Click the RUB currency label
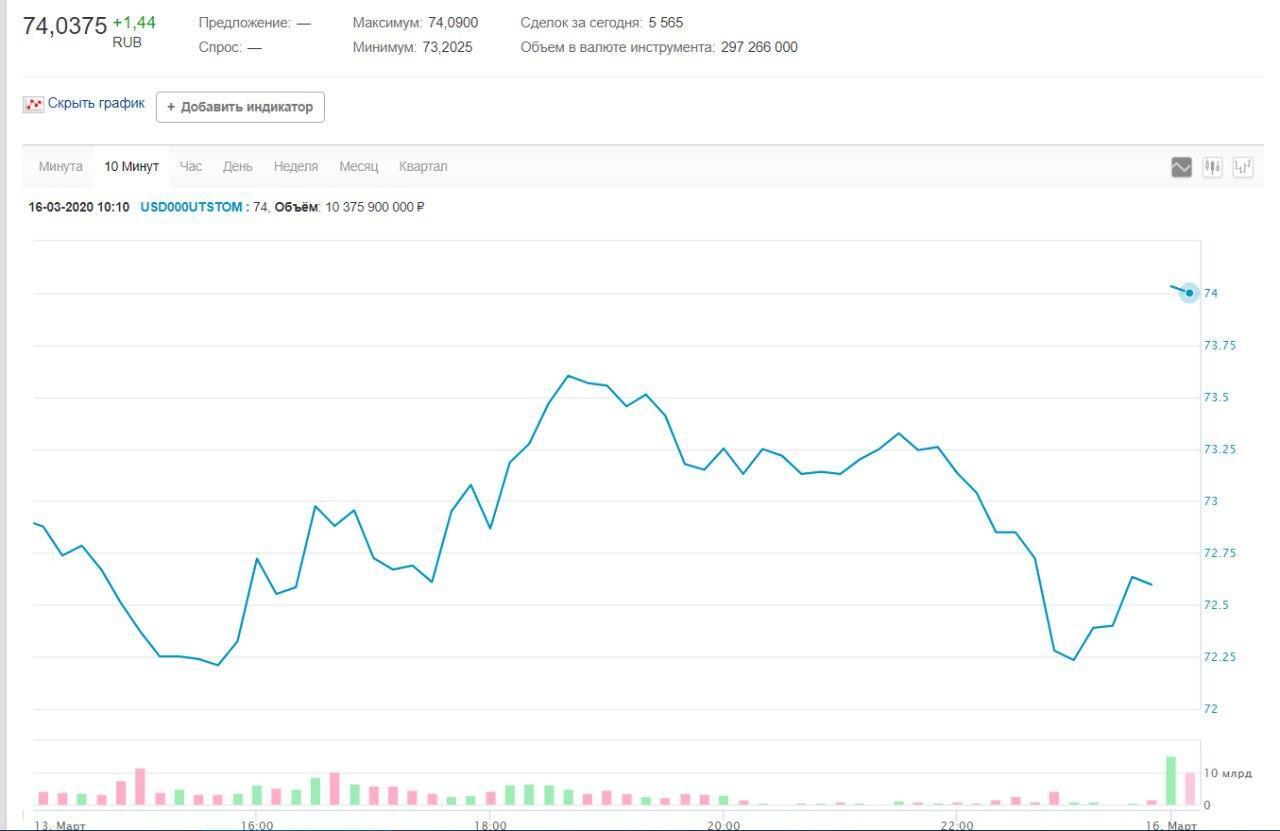 [127, 43]
